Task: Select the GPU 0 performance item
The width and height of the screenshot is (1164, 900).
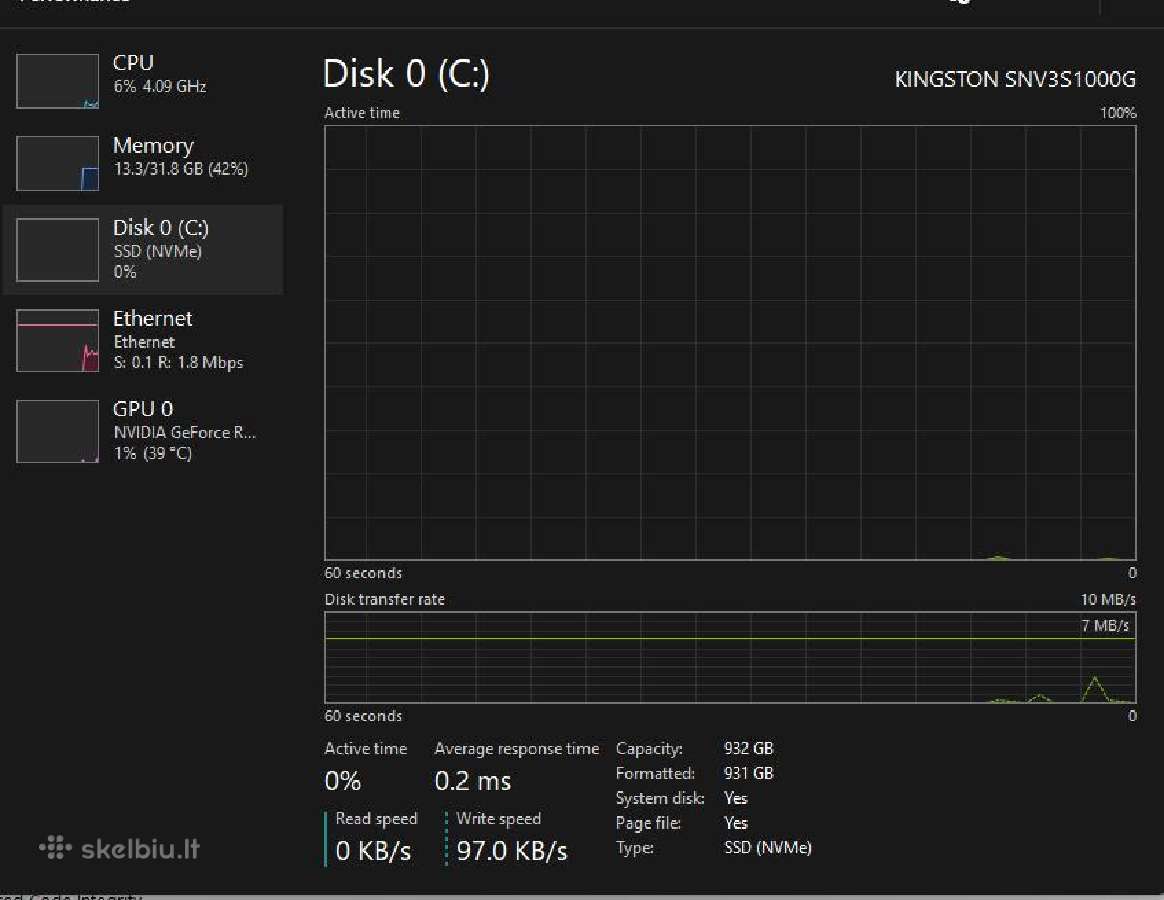Action: tap(143, 431)
